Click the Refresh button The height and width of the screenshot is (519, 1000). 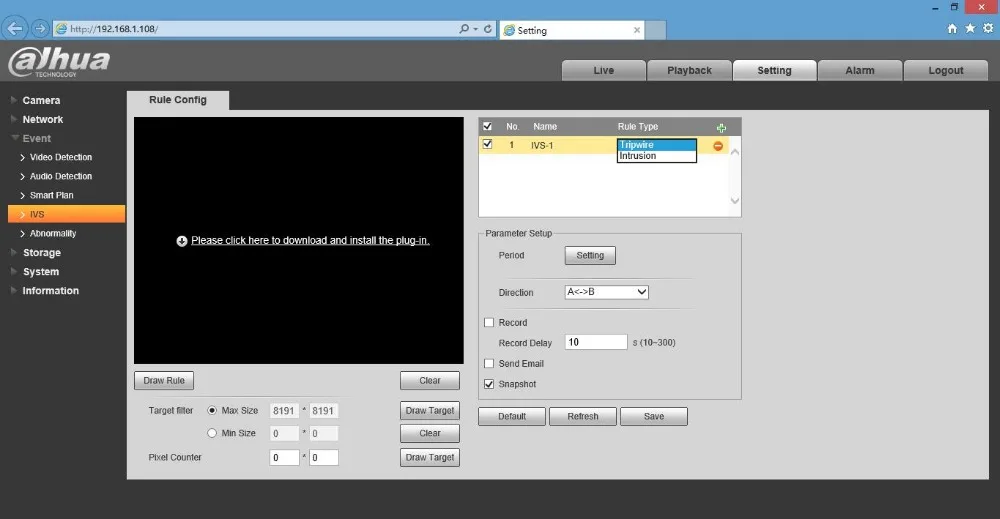tap(583, 416)
